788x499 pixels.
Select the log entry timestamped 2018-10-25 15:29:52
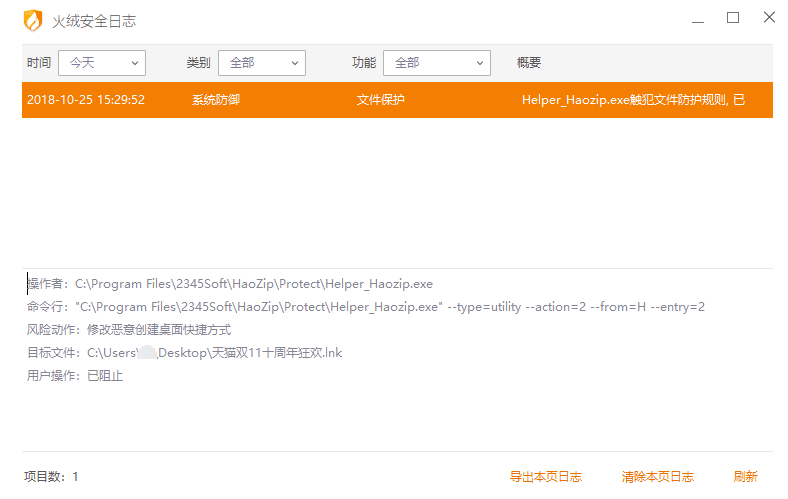[x=86, y=100]
